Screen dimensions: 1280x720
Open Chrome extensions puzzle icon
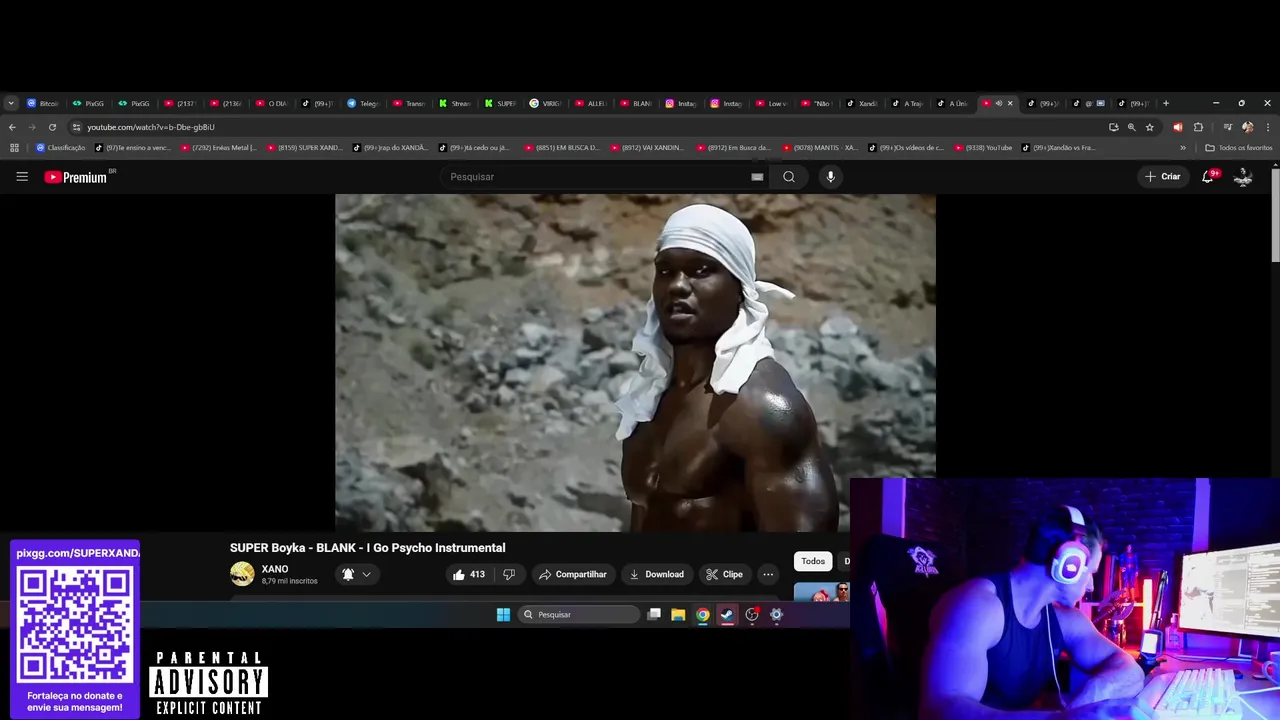pyautogui.click(x=1198, y=127)
